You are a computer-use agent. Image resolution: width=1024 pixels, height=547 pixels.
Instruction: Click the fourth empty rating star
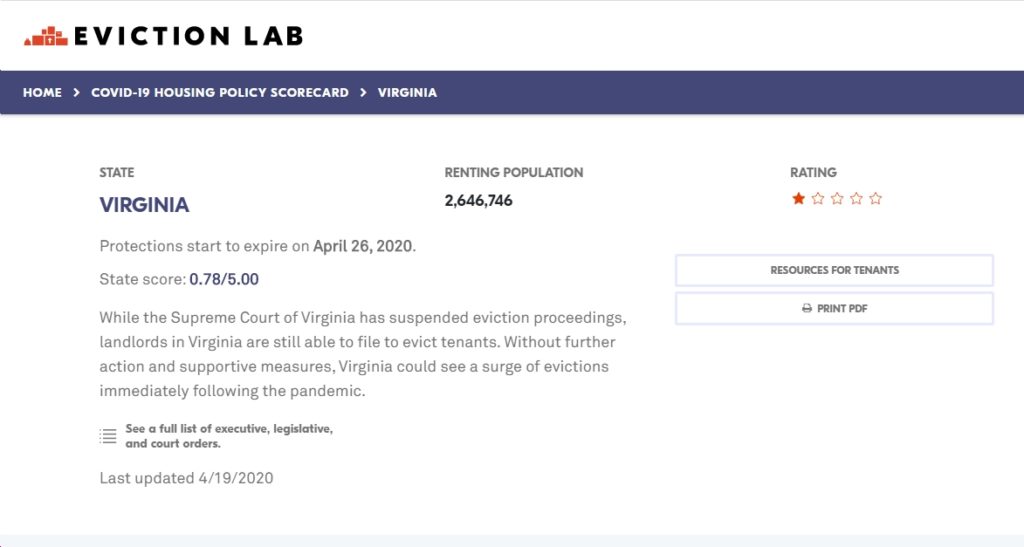tap(856, 198)
